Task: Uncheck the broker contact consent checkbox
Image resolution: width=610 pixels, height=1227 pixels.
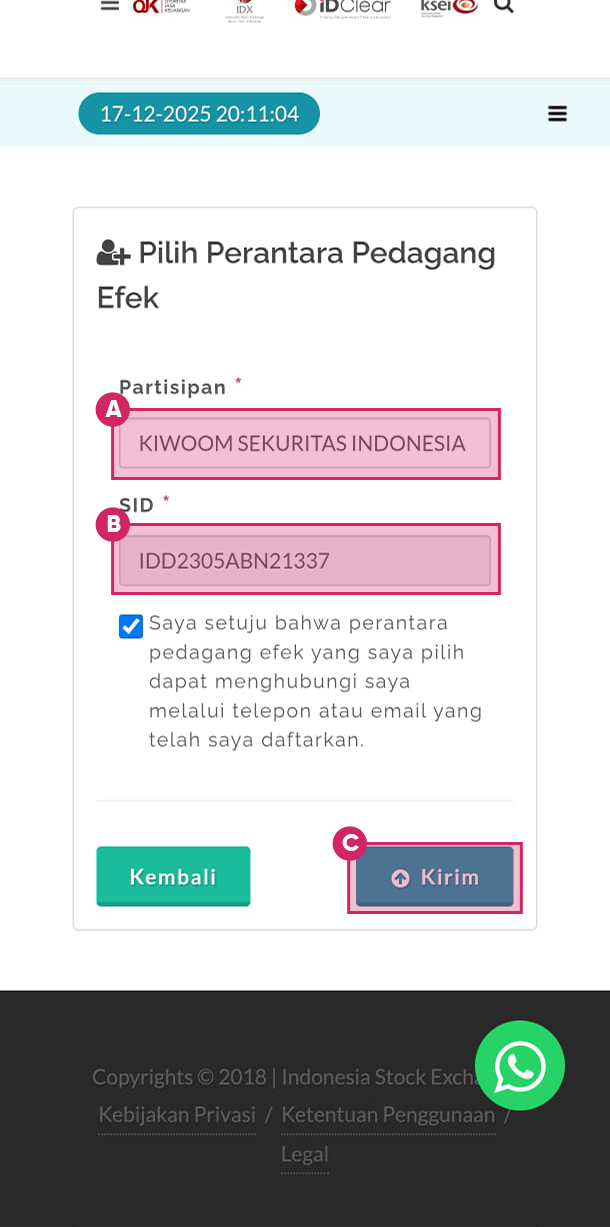Action: point(131,626)
